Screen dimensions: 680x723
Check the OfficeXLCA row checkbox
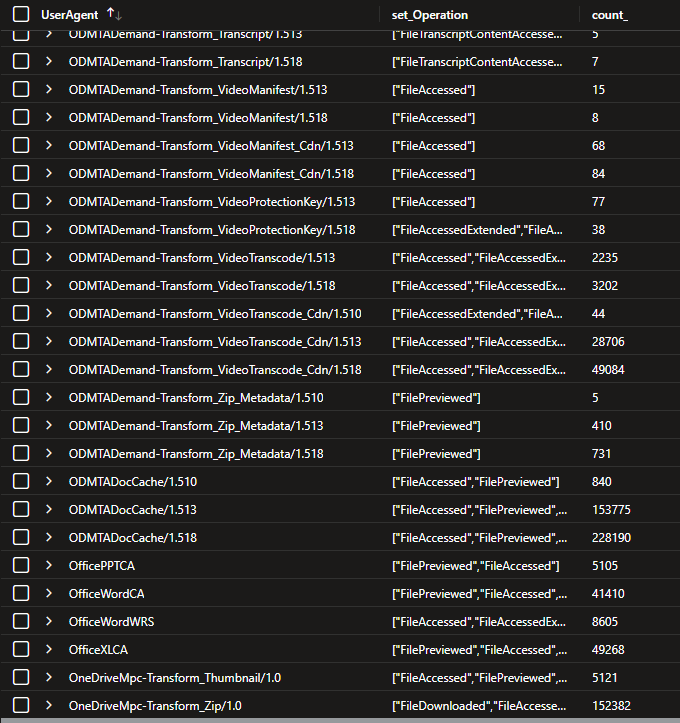21,649
